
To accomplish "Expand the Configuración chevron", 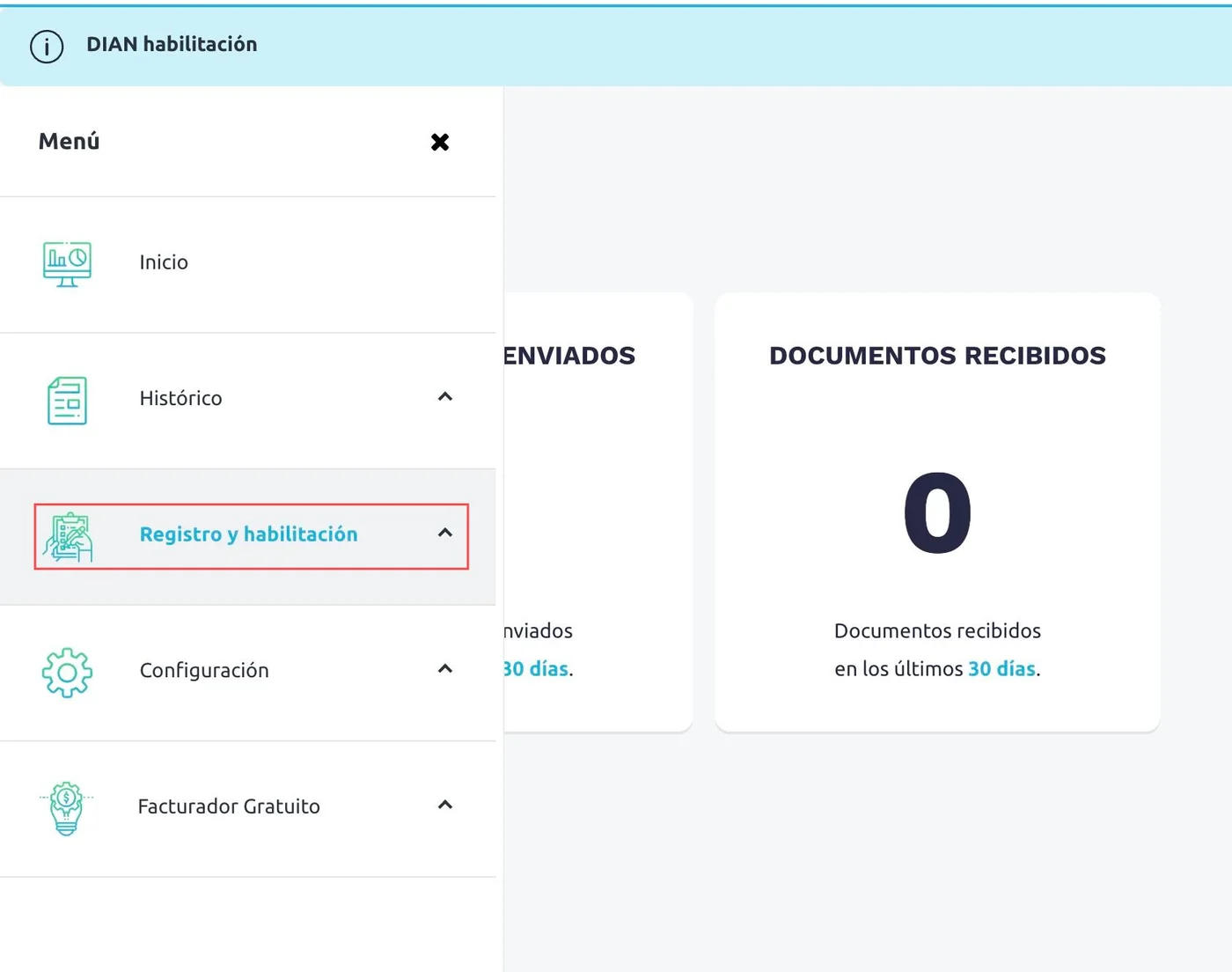I will pyautogui.click(x=445, y=669).
